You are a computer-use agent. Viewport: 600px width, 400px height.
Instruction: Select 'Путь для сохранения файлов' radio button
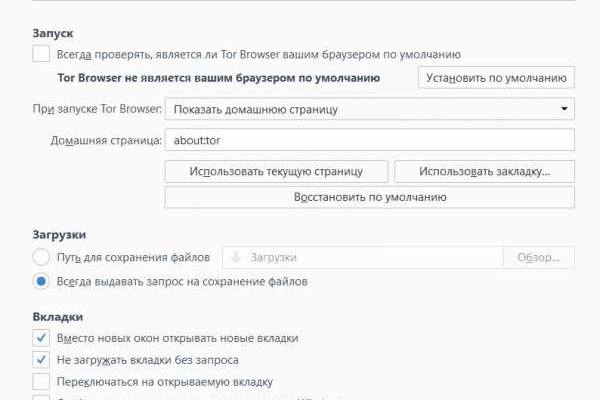pyautogui.click(x=41, y=257)
